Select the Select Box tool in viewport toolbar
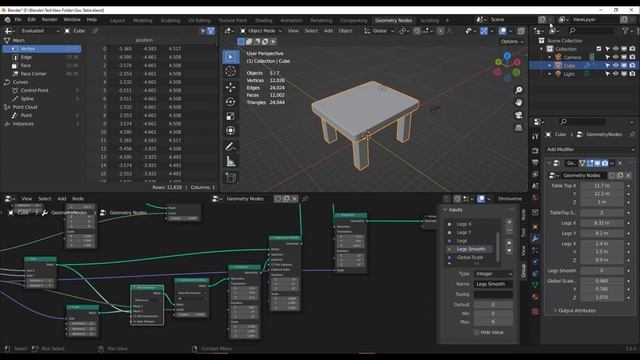This screenshot has height=360, width=640. pos(231,57)
